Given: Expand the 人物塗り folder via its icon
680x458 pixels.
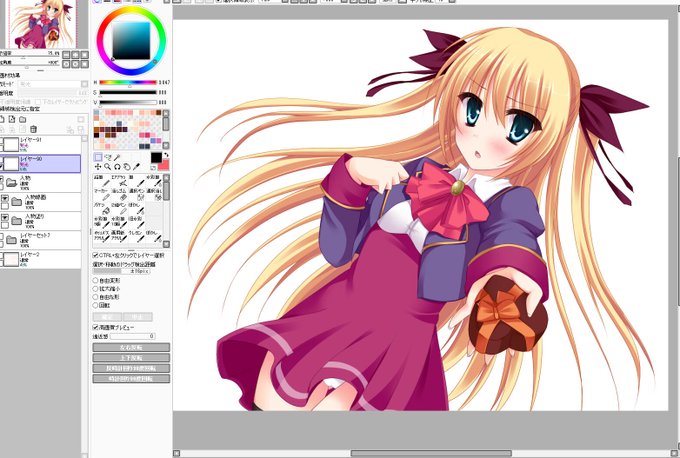Looking at the screenshot, I should click(x=17, y=221).
